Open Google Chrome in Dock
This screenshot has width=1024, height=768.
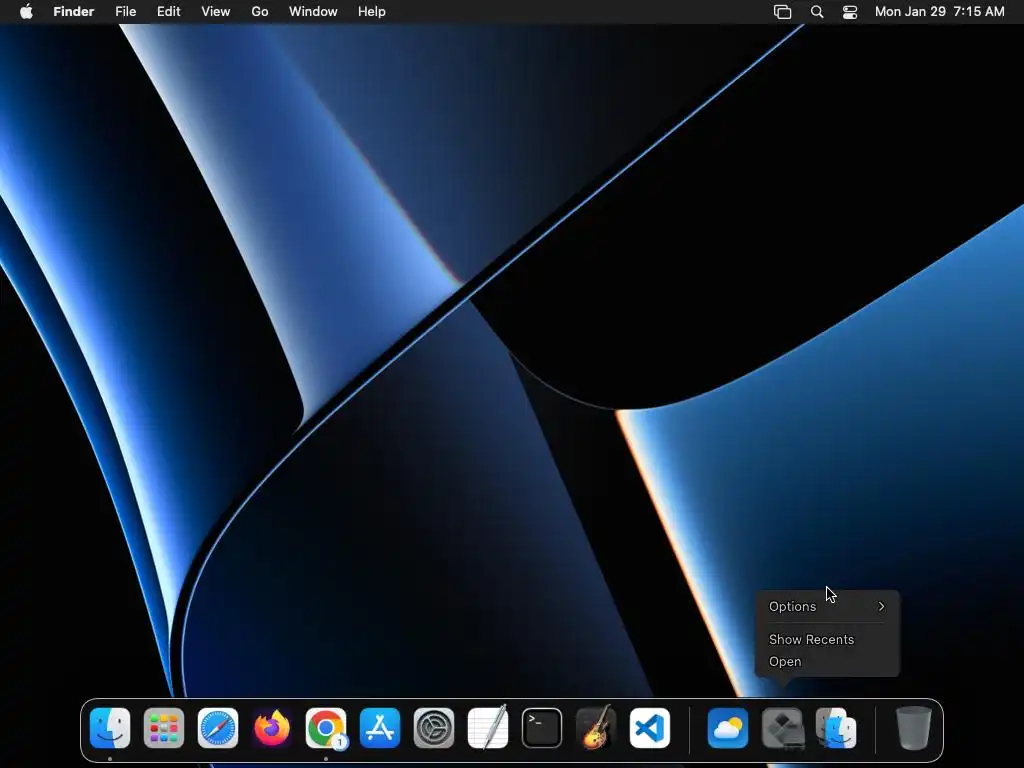pyautogui.click(x=326, y=728)
